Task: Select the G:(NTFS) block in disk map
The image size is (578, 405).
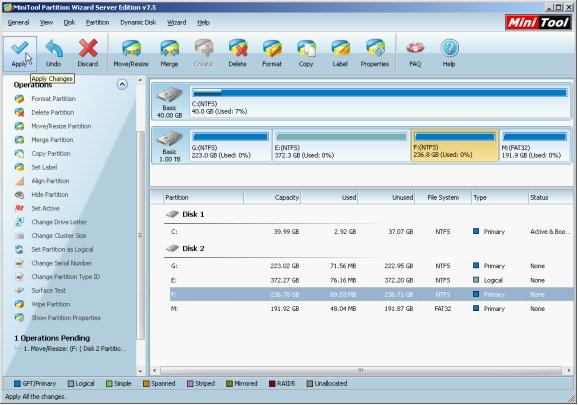Action: click(x=230, y=145)
